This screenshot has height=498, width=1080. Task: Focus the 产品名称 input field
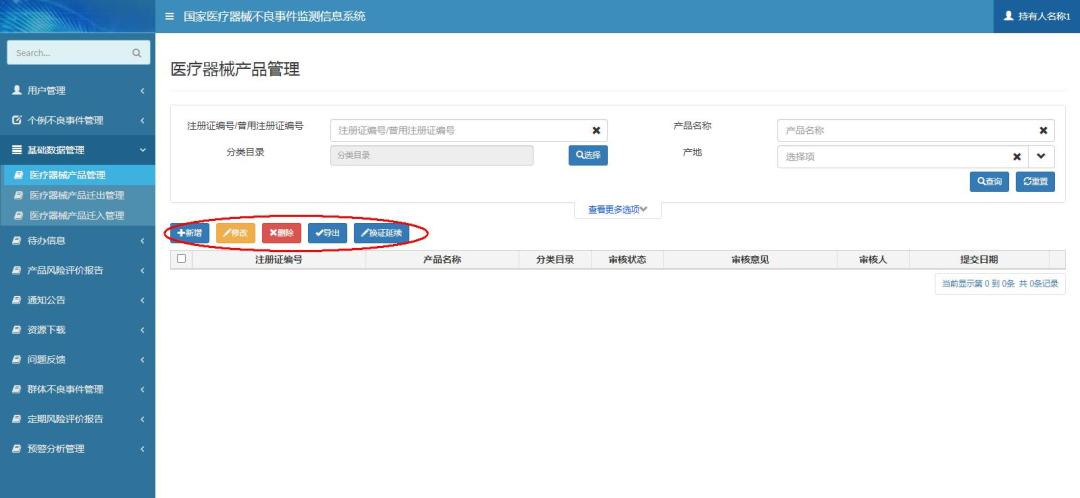point(915,130)
